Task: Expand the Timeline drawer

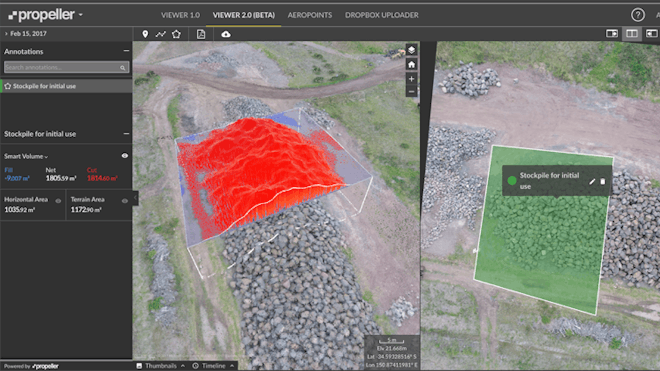Action: coord(213,366)
